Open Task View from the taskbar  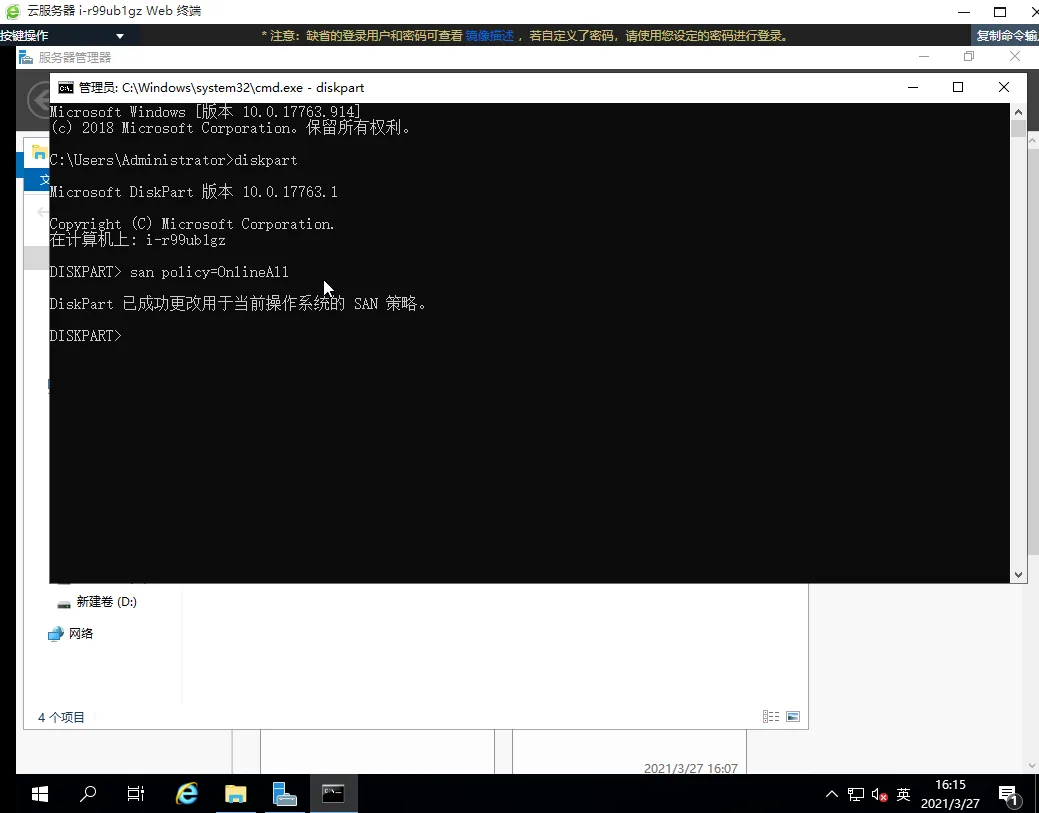(x=136, y=794)
